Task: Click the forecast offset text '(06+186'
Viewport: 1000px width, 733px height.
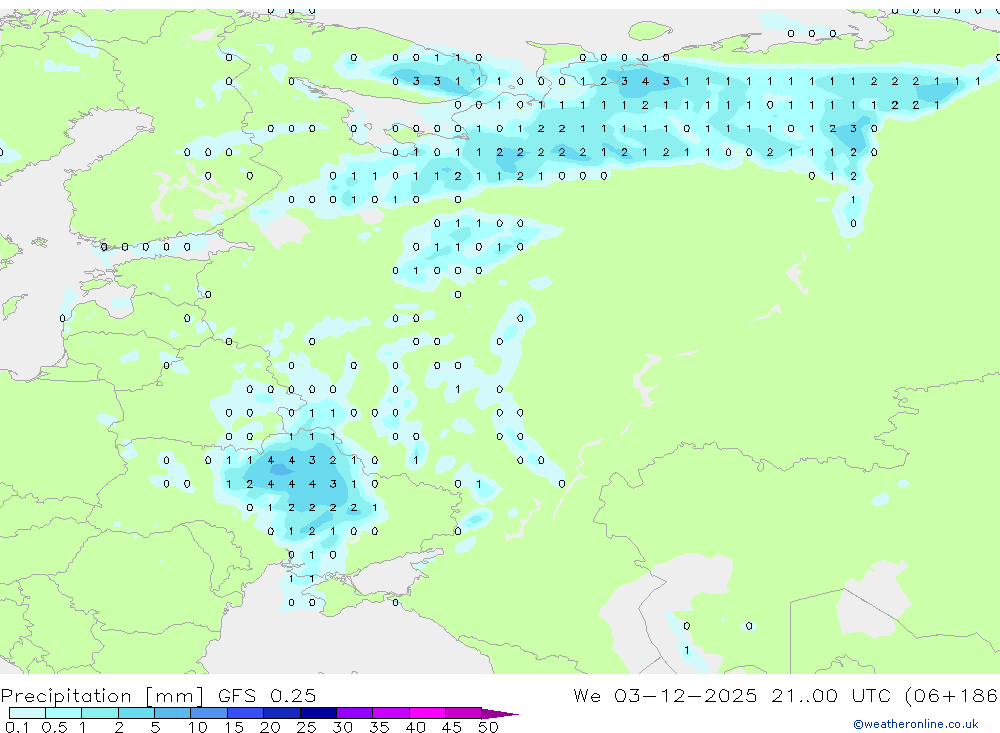Action: click(952, 696)
